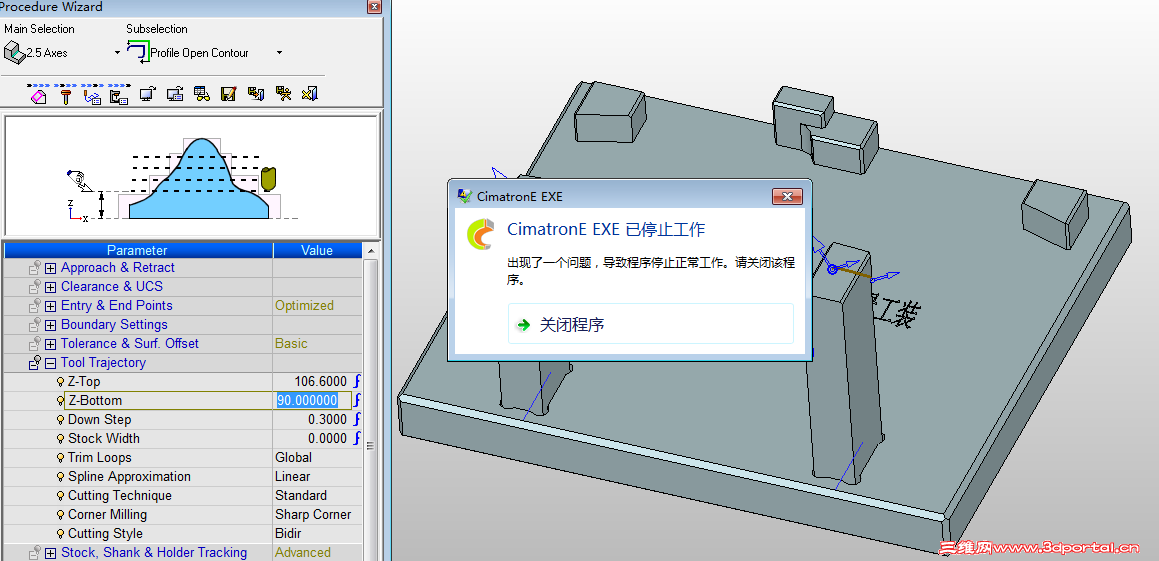Viewport: 1159px width, 561px height.
Task: Expand Stock, Shank & Holder Tracking group
Action: click(x=50, y=553)
